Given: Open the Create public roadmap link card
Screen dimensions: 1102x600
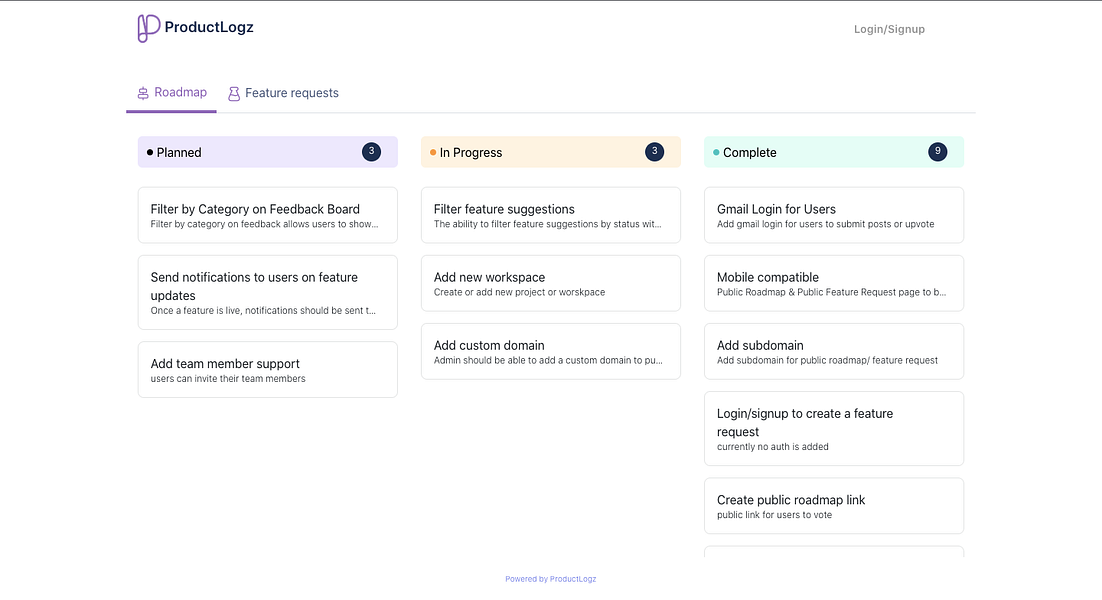Looking at the screenshot, I should pos(833,506).
